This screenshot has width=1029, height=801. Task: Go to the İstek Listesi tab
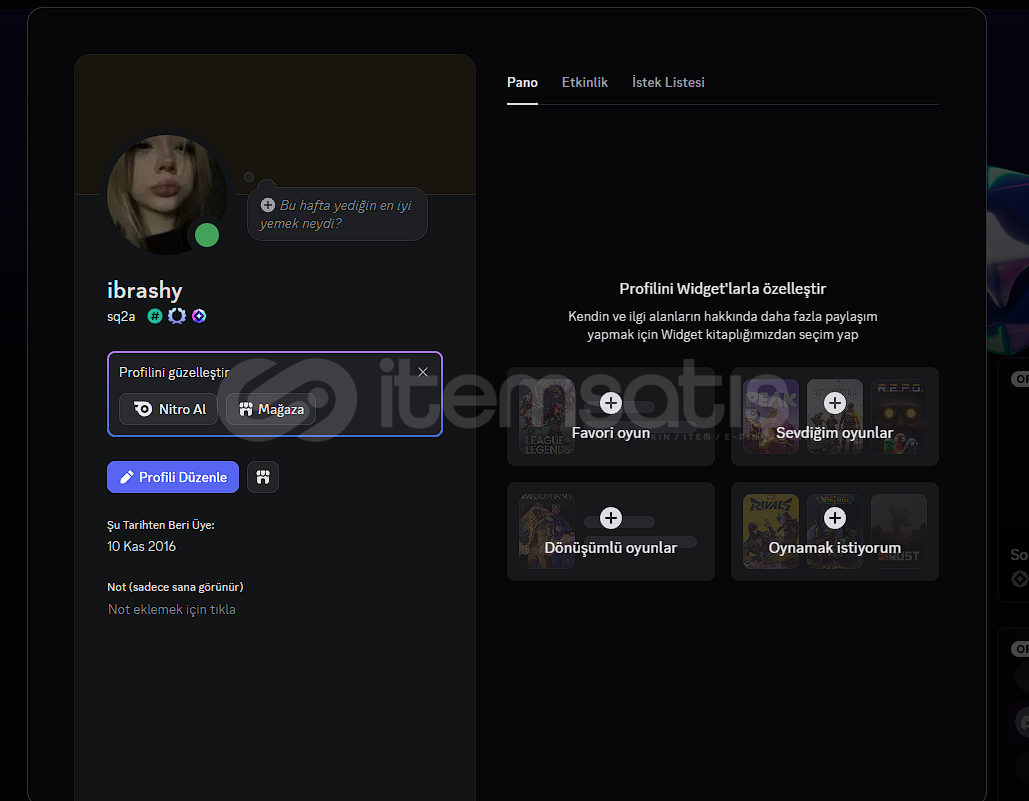[668, 83]
